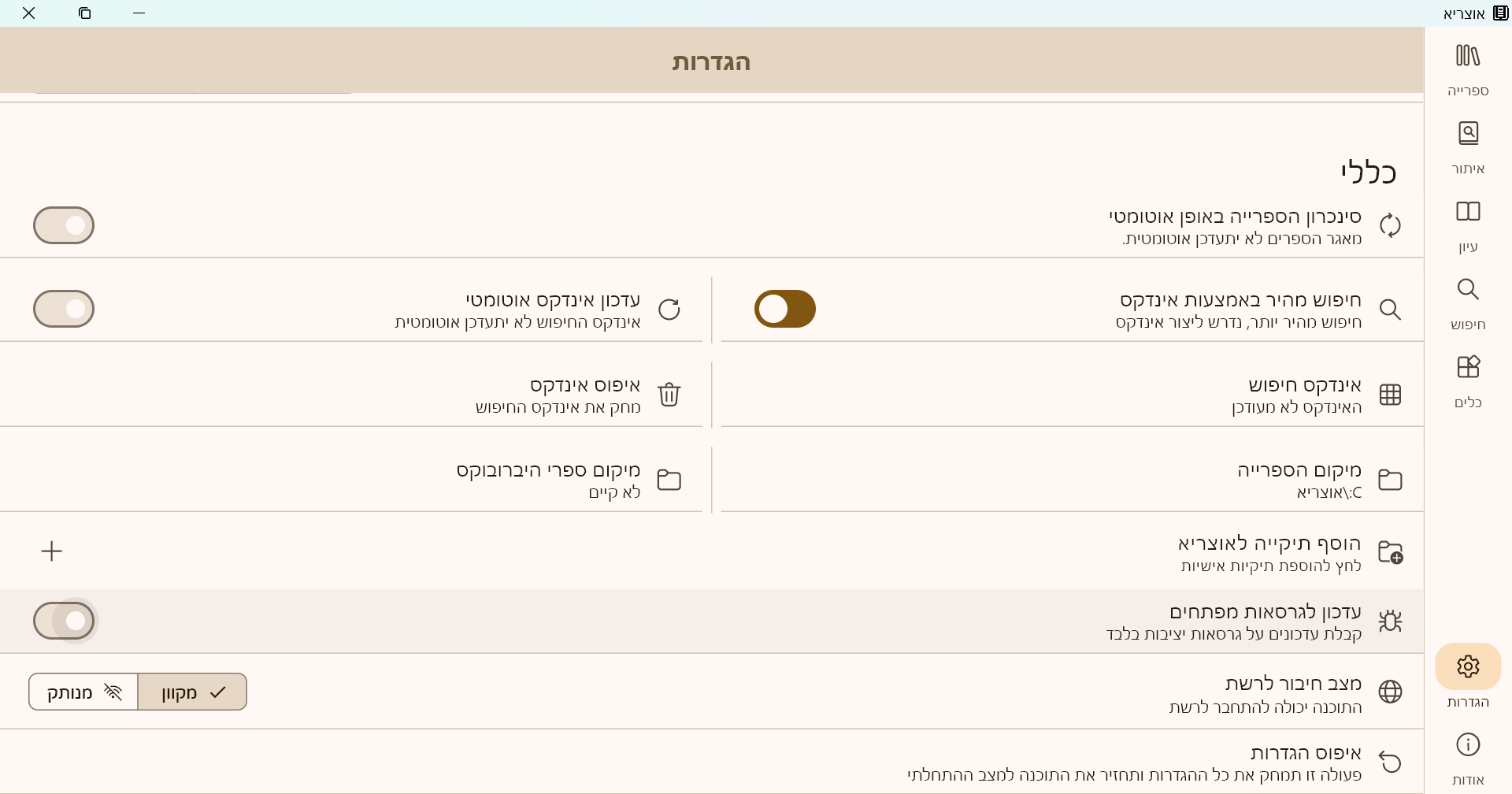Open the אודות (About) sidebar icon
The image size is (1512, 794).
click(1467, 754)
